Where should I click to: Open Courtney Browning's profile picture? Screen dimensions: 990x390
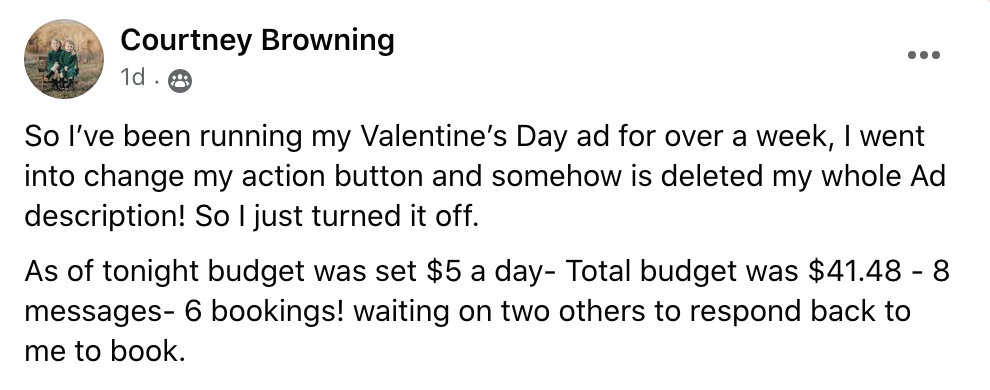click(x=64, y=59)
